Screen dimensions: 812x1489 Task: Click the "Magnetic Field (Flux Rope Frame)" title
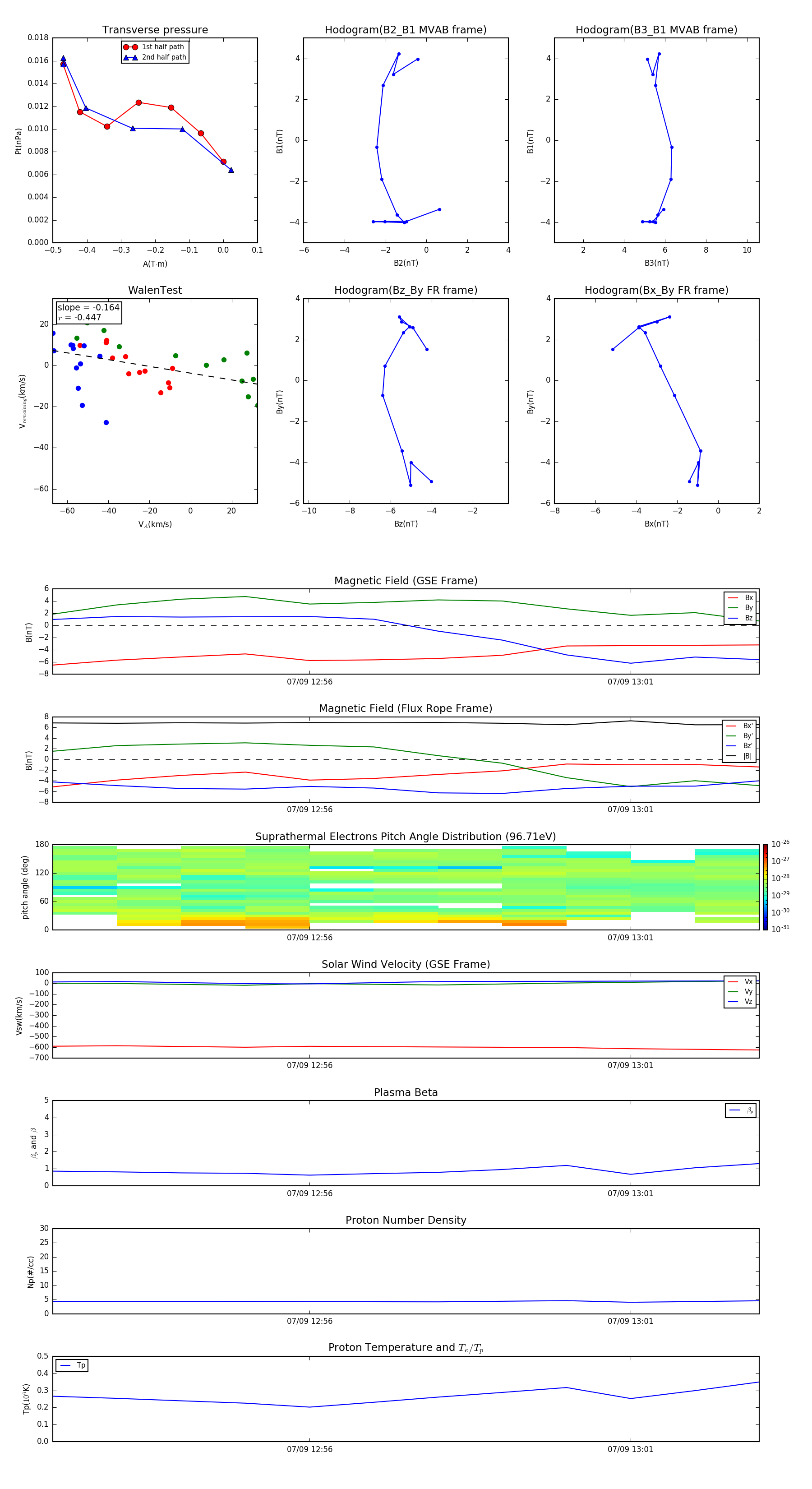point(406,709)
